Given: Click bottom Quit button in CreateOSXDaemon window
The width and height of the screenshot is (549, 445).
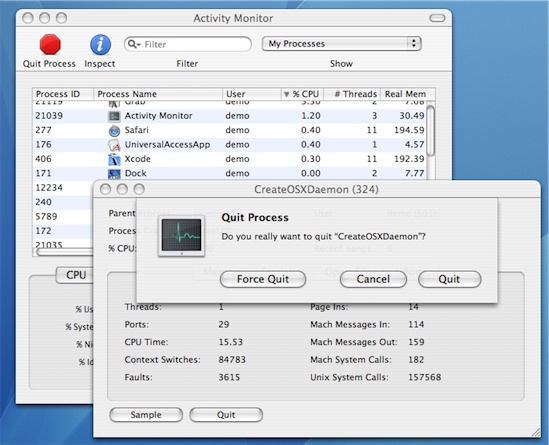Looking at the screenshot, I should point(226,415).
